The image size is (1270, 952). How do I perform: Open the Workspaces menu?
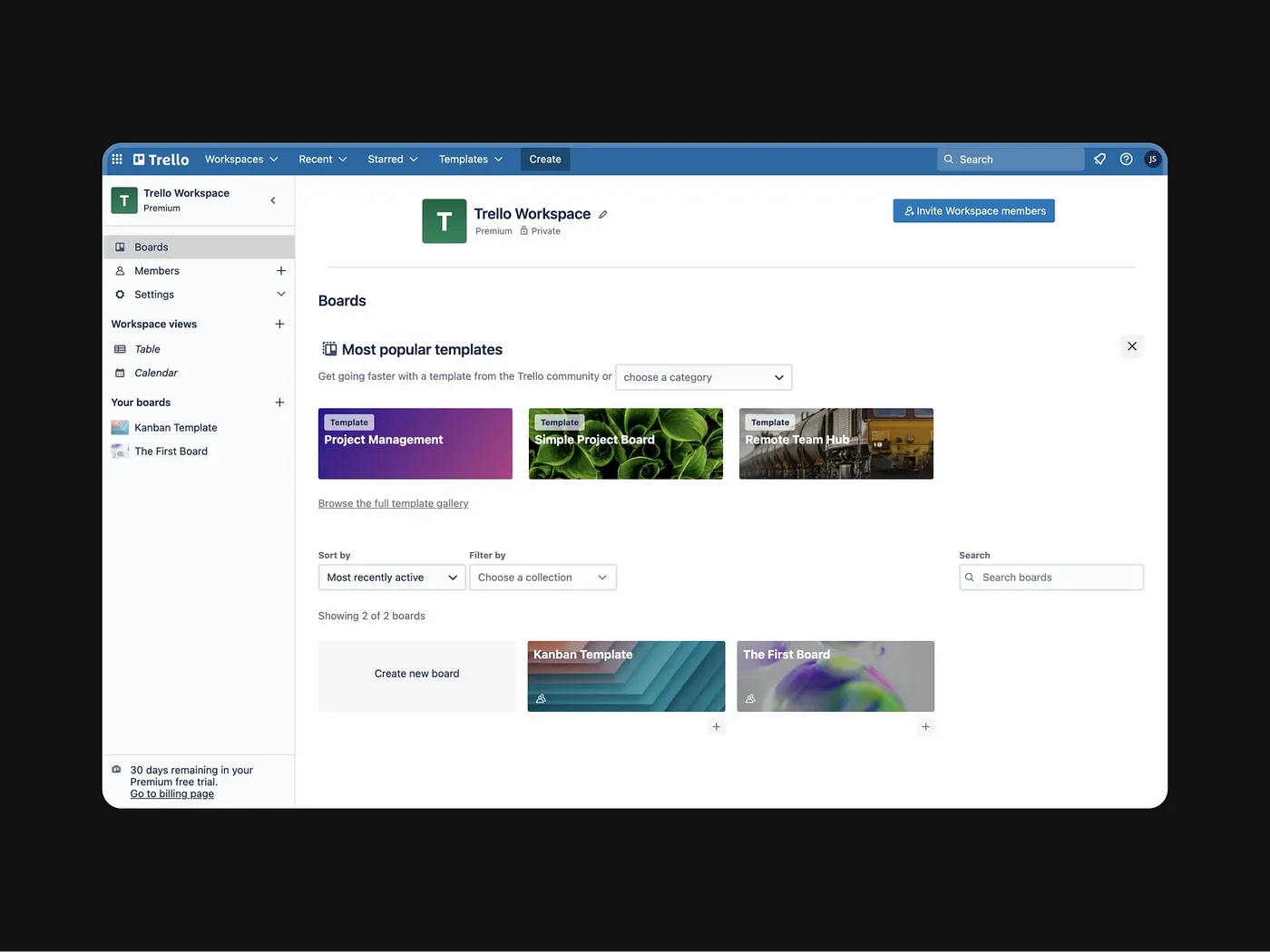point(240,159)
